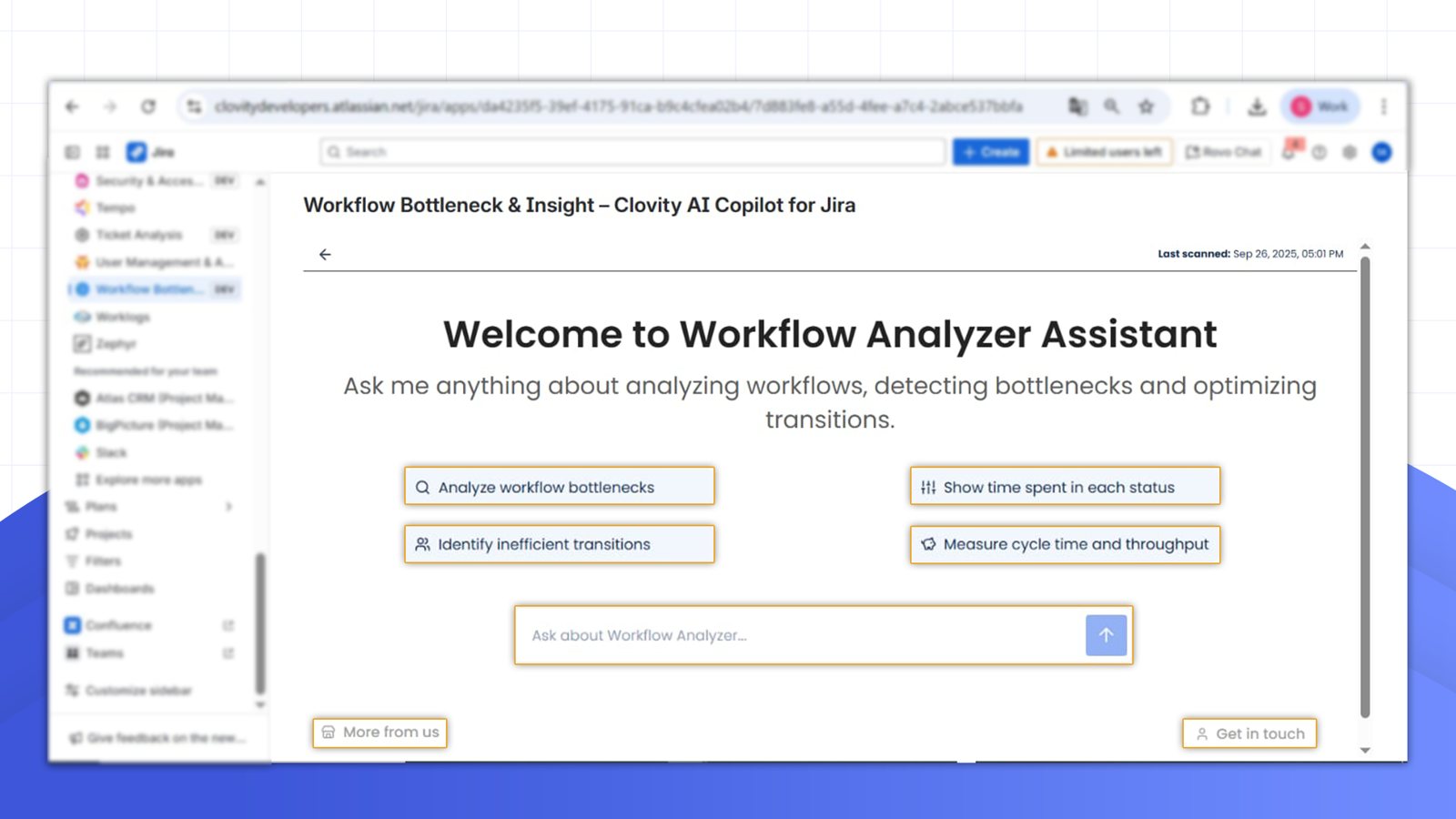Open Dashboards in the sidebar

point(152,589)
